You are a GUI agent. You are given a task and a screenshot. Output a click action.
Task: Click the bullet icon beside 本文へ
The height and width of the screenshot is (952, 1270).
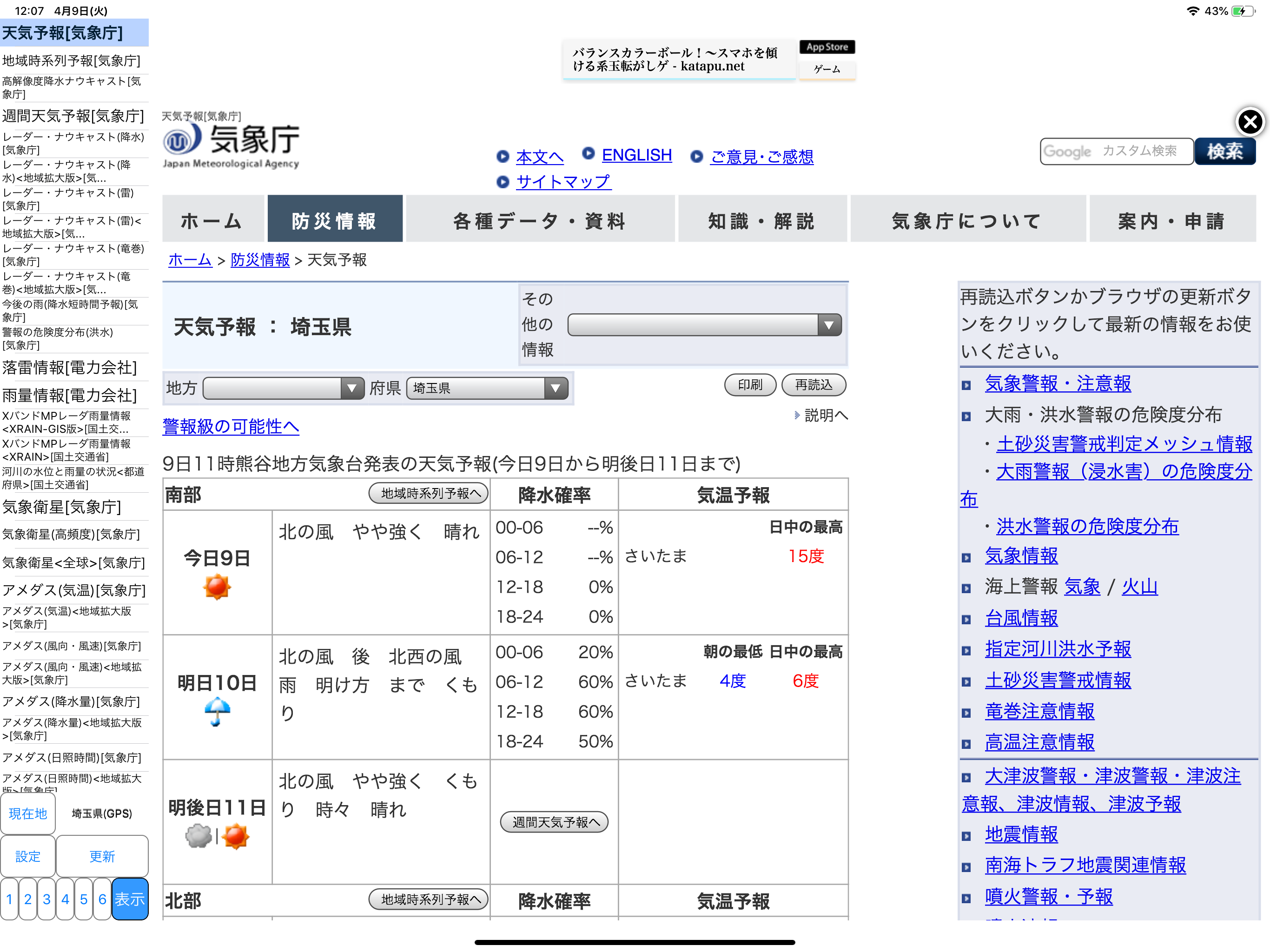[x=503, y=156]
